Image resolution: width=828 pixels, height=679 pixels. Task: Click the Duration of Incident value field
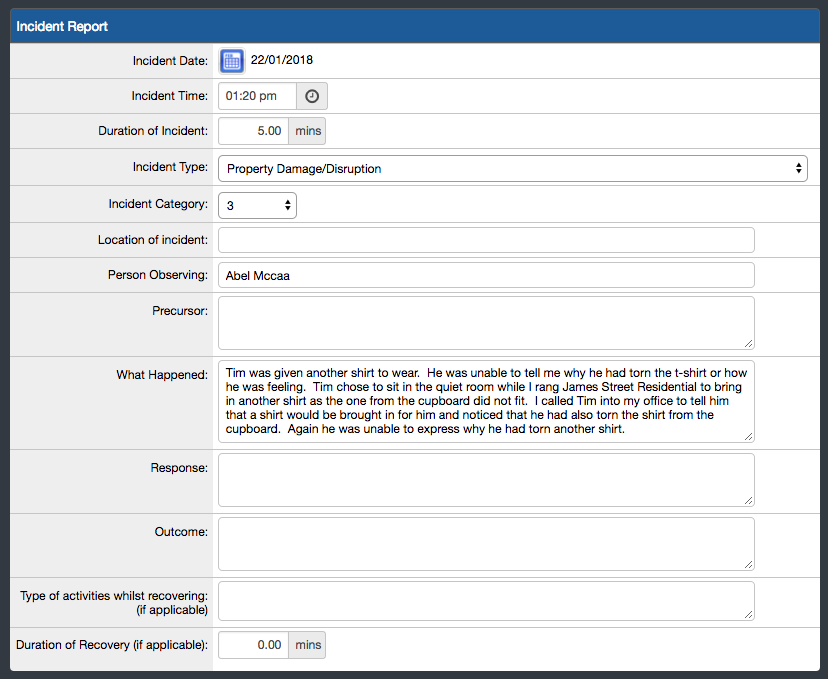[x=255, y=130]
